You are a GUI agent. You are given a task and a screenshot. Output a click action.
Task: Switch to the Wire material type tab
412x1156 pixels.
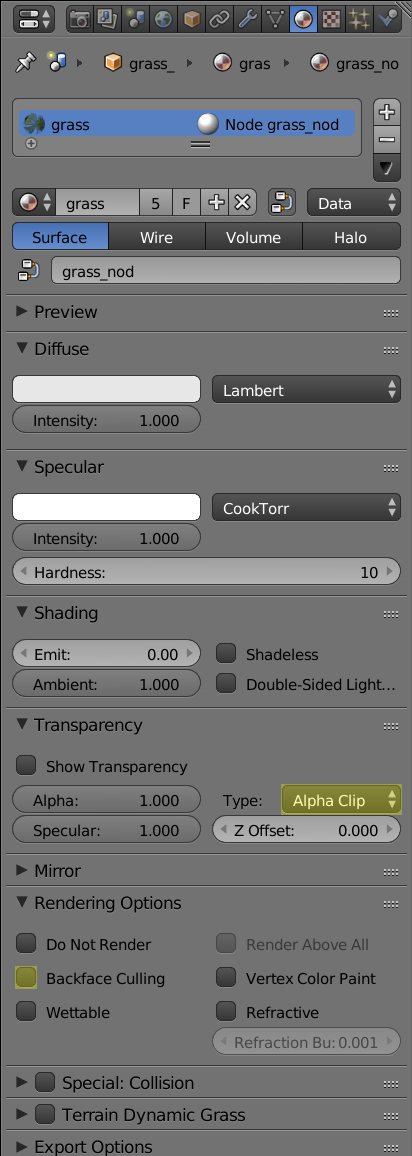156,237
